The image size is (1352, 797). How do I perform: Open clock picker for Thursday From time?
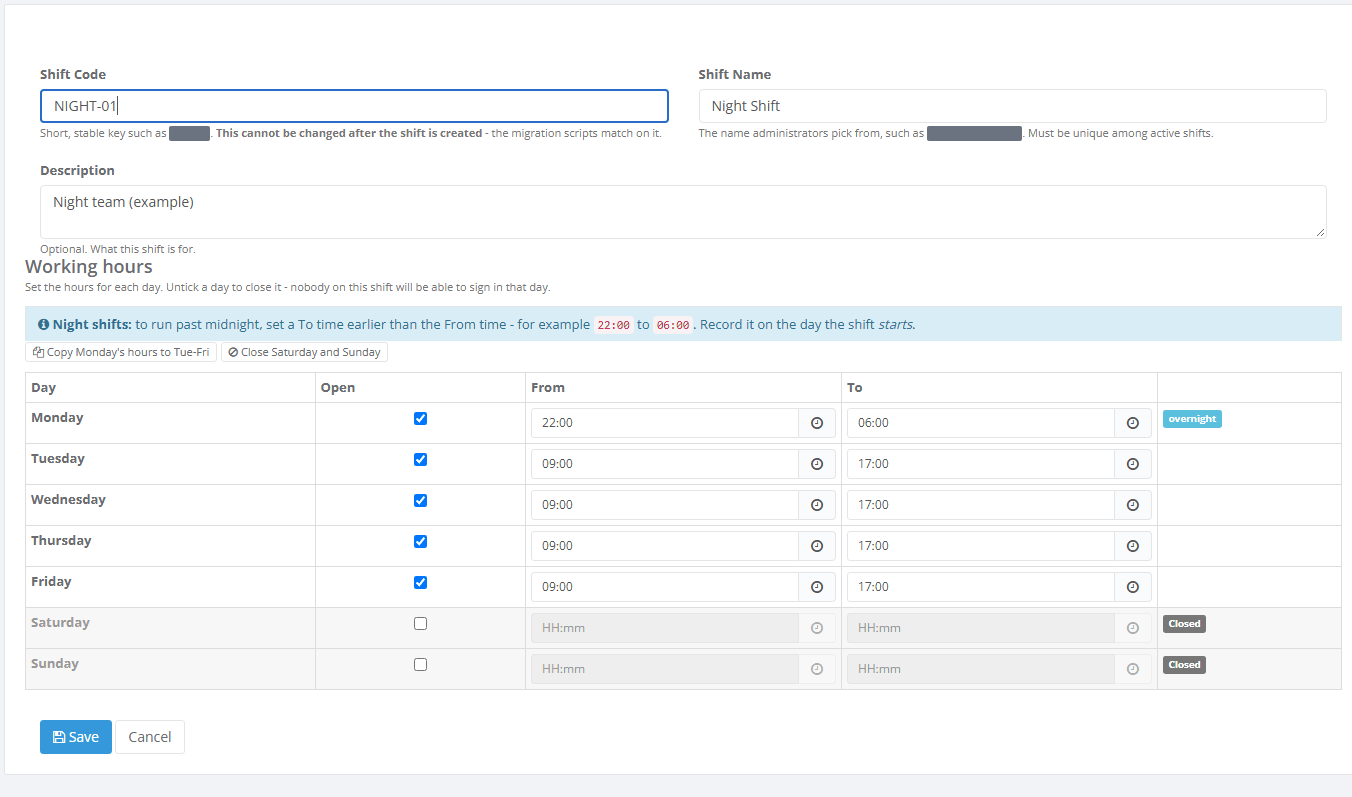(817, 546)
